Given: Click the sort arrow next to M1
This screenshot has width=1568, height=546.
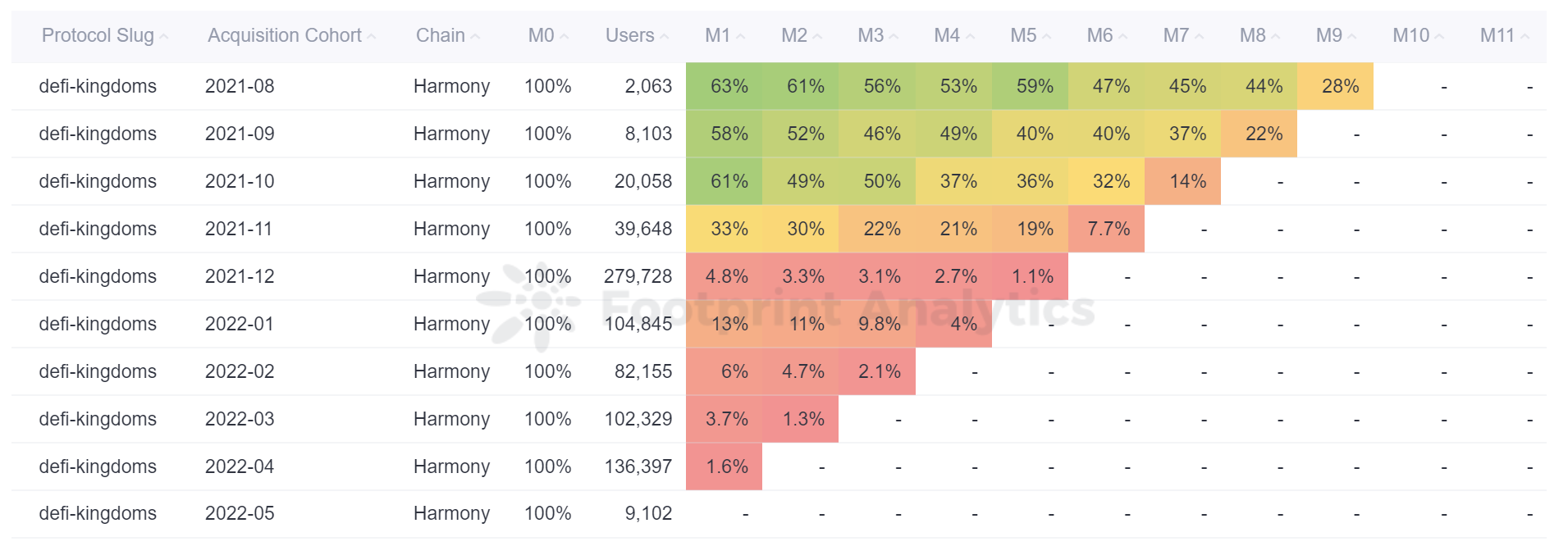Looking at the screenshot, I should pos(741,37).
